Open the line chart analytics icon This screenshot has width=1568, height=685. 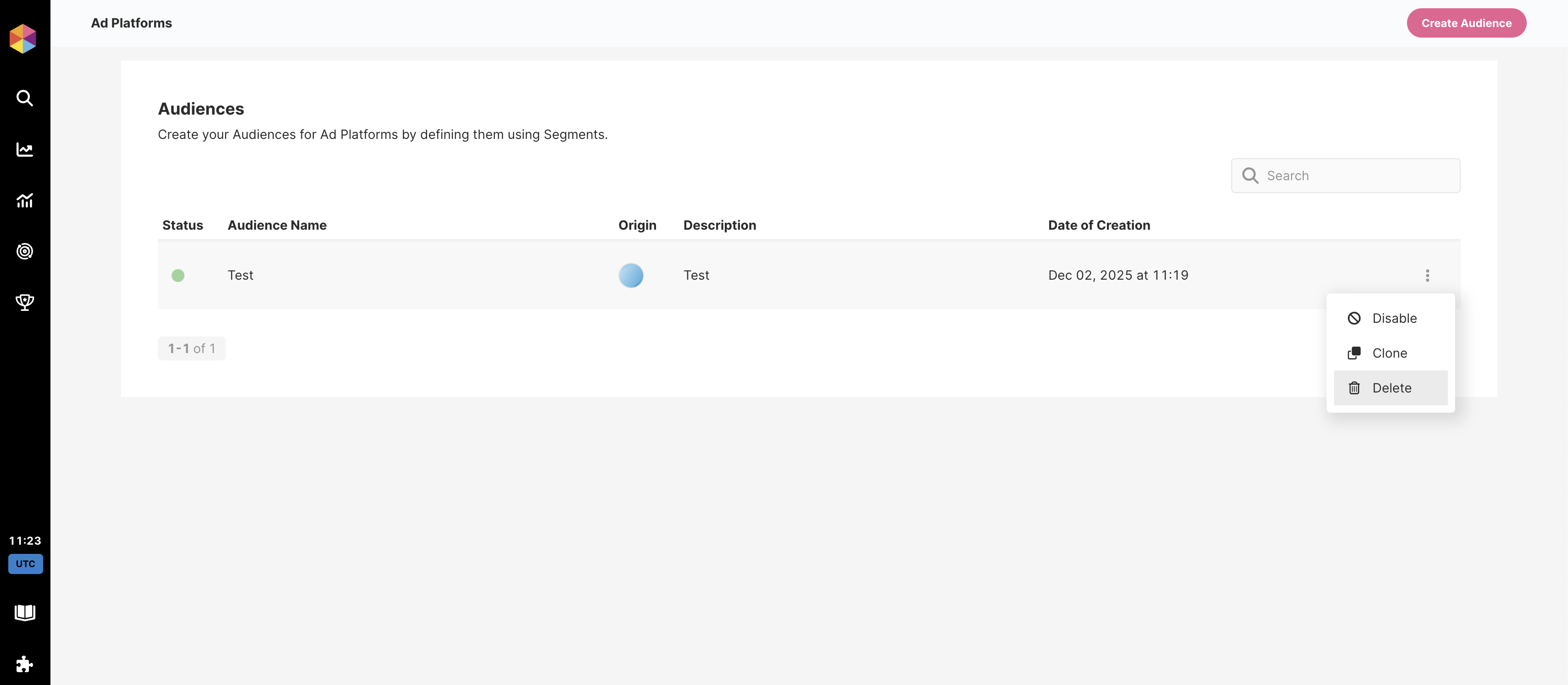pos(24,149)
